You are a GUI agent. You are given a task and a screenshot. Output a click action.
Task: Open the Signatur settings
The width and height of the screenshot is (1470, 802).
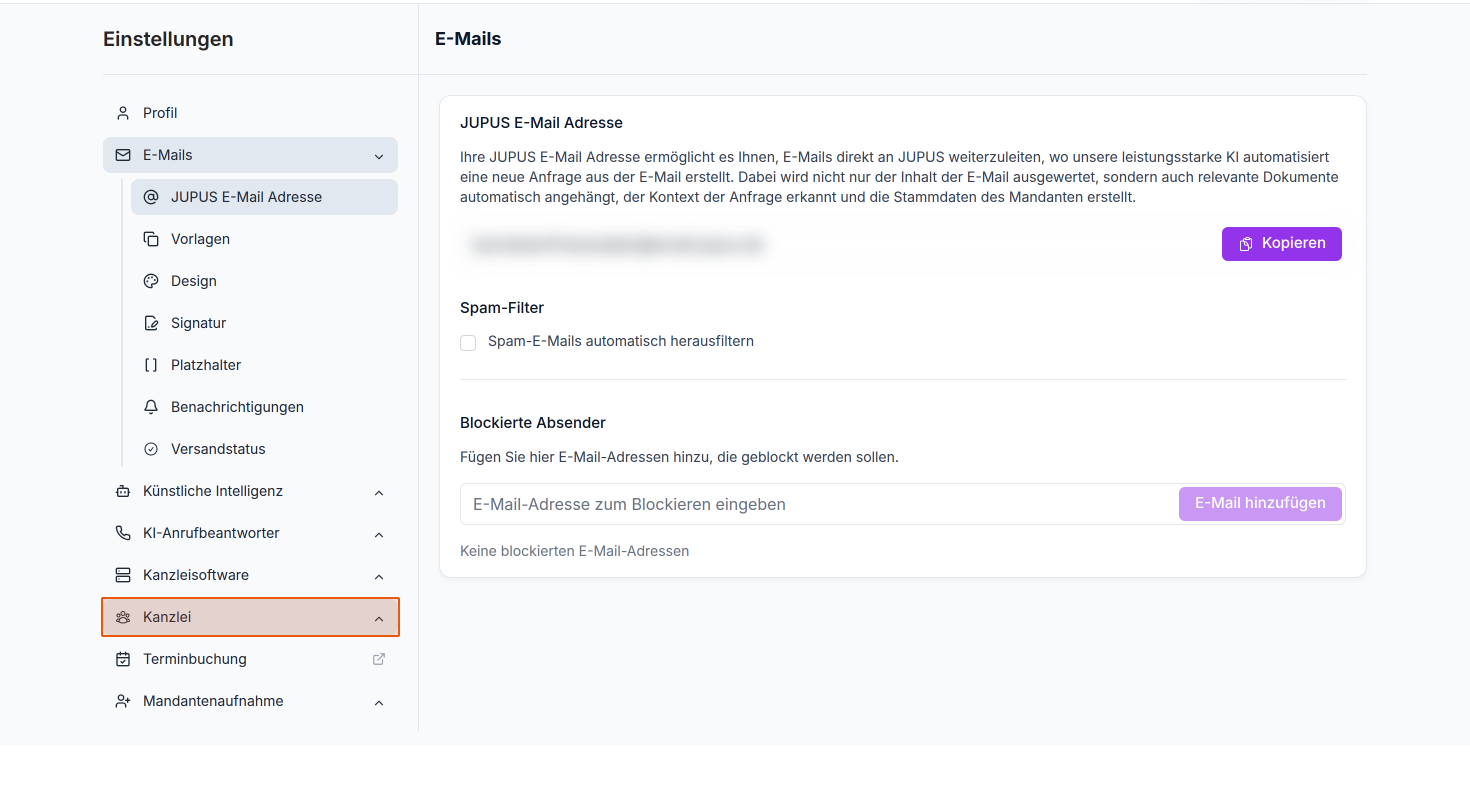point(264,323)
